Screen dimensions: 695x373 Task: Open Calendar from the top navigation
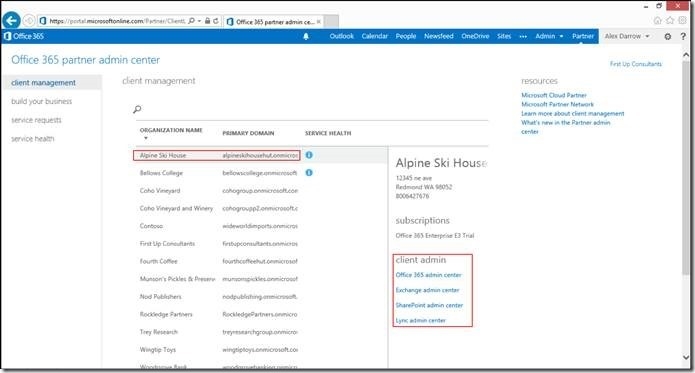point(375,36)
